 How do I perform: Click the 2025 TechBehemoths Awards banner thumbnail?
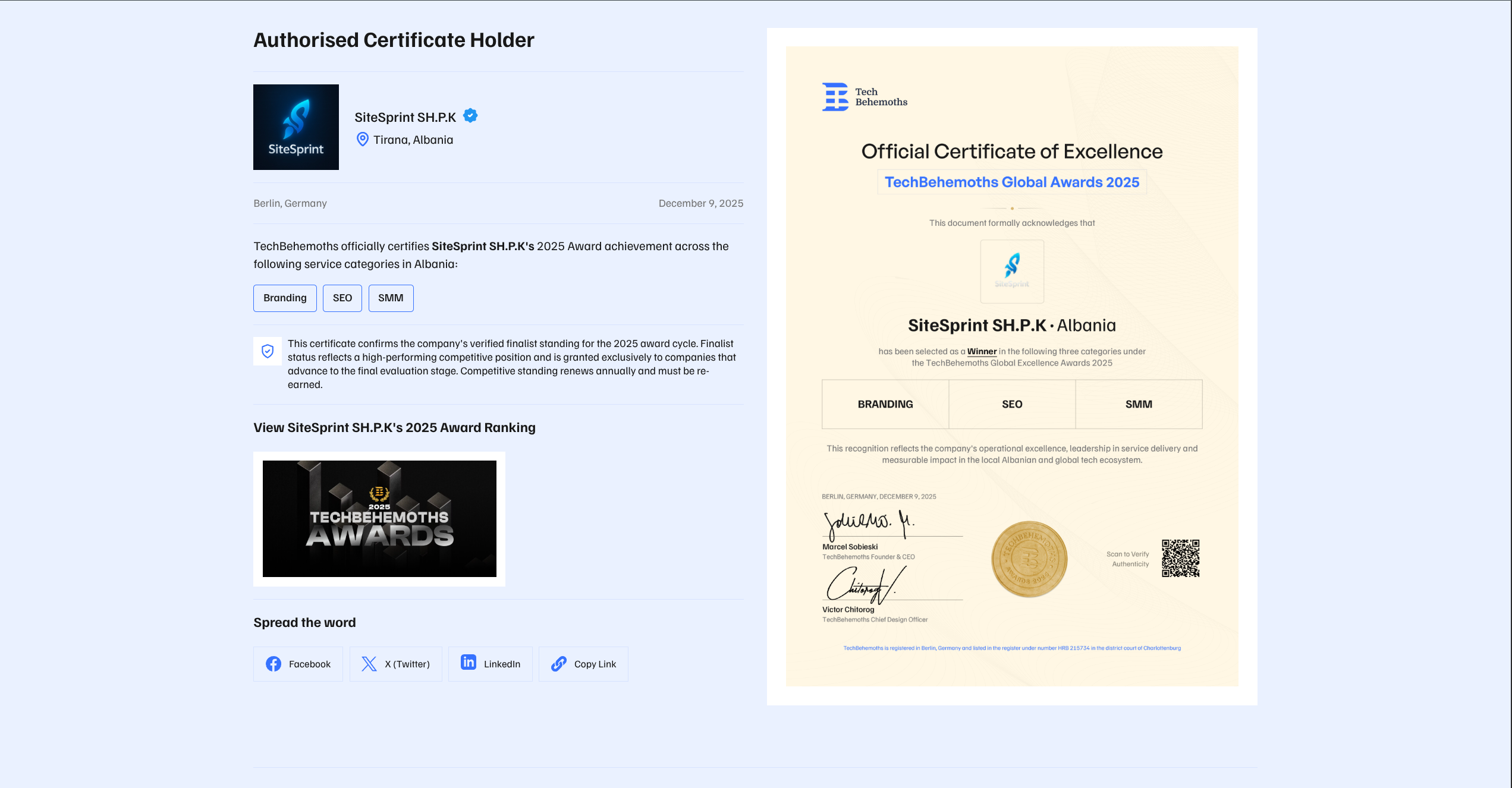pos(379,518)
